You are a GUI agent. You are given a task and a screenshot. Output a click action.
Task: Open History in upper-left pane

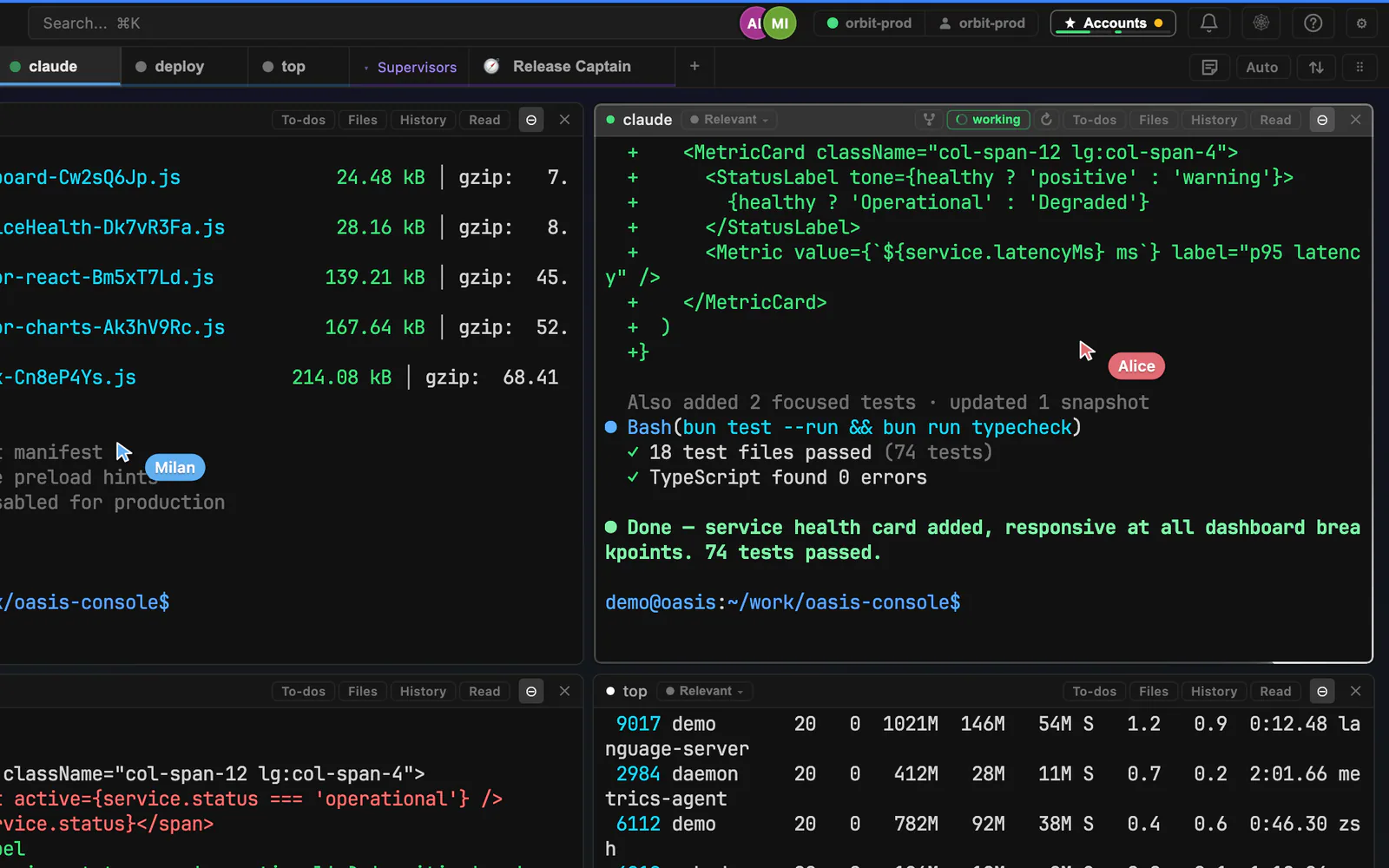423,120
